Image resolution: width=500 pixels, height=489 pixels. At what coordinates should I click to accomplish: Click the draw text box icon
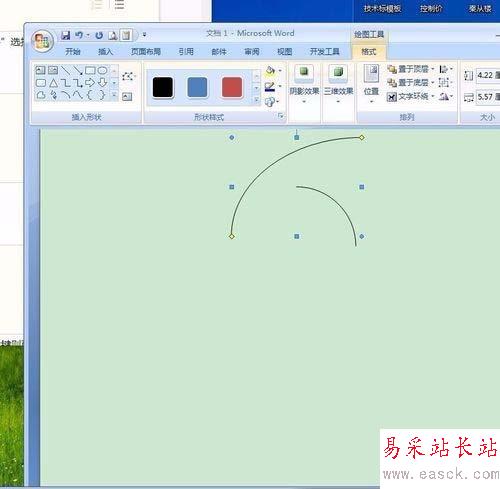point(127,97)
